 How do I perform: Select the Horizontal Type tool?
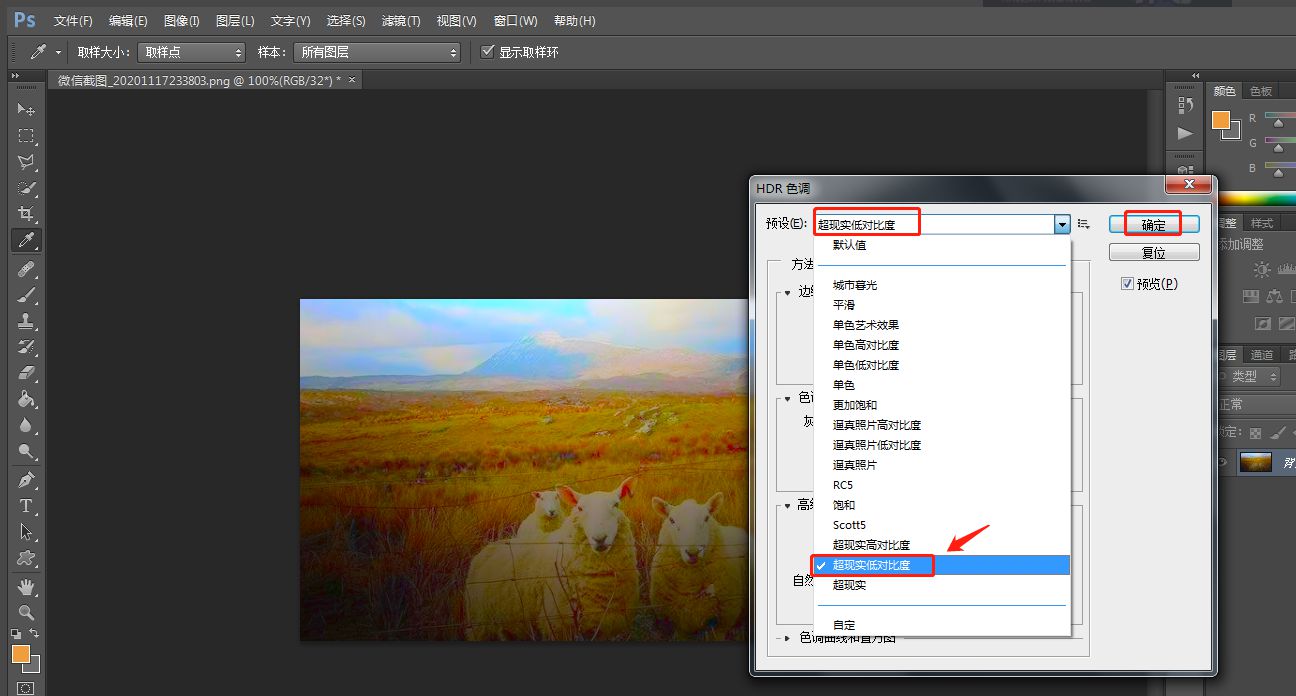pos(26,506)
